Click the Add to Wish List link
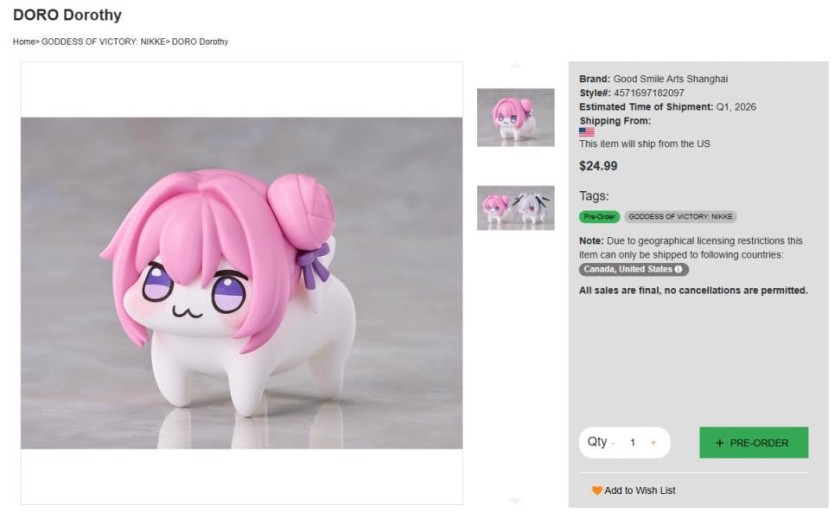This screenshot has height=512, width=835. pos(640,491)
